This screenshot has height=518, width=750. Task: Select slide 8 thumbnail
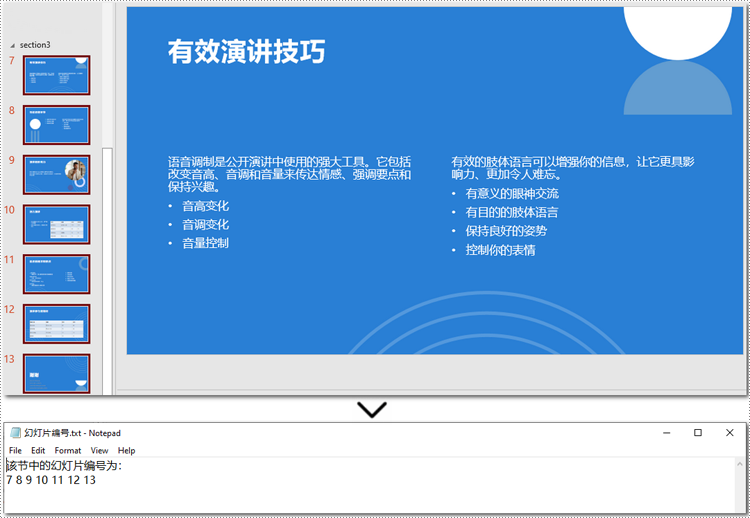(56, 125)
